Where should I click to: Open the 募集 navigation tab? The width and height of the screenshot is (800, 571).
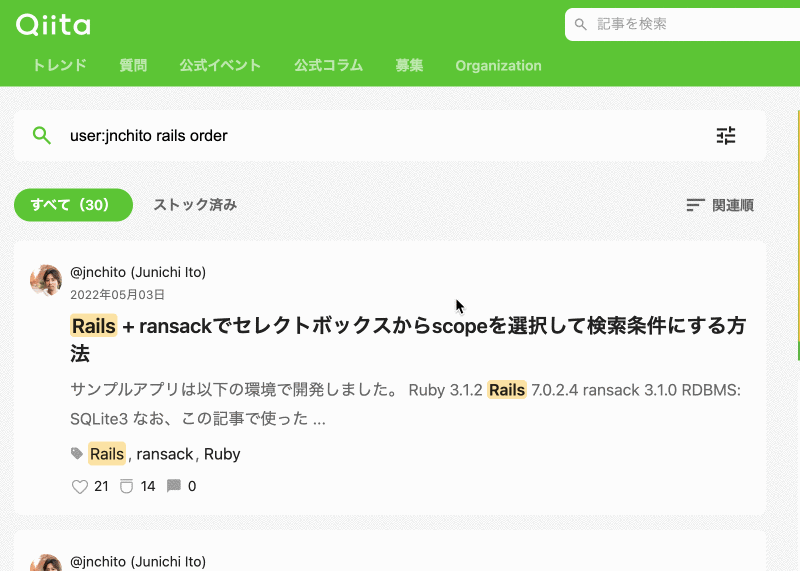point(409,65)
